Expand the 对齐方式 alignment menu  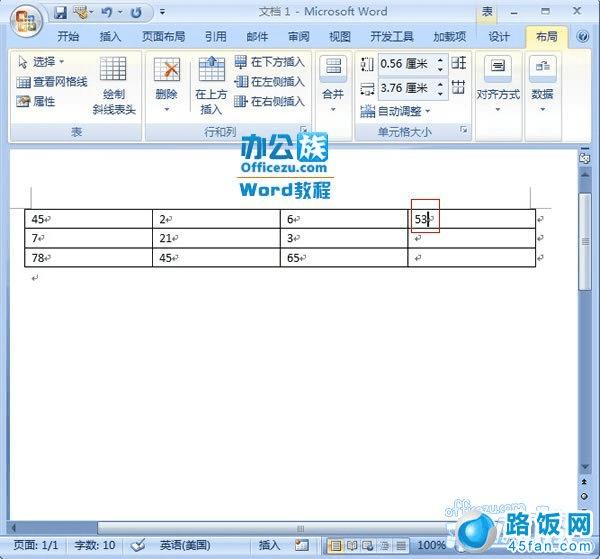tap(498, 85)
